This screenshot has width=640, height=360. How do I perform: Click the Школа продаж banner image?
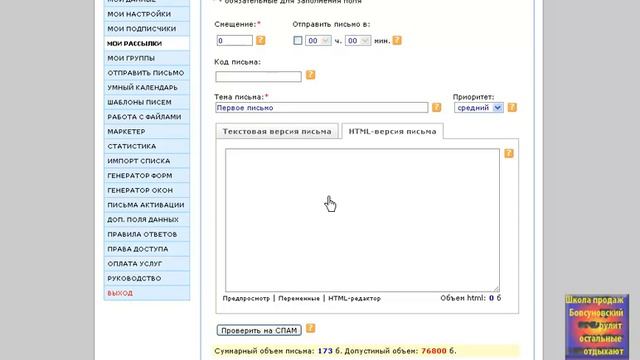pyautogui.click(x=597, y=327)
